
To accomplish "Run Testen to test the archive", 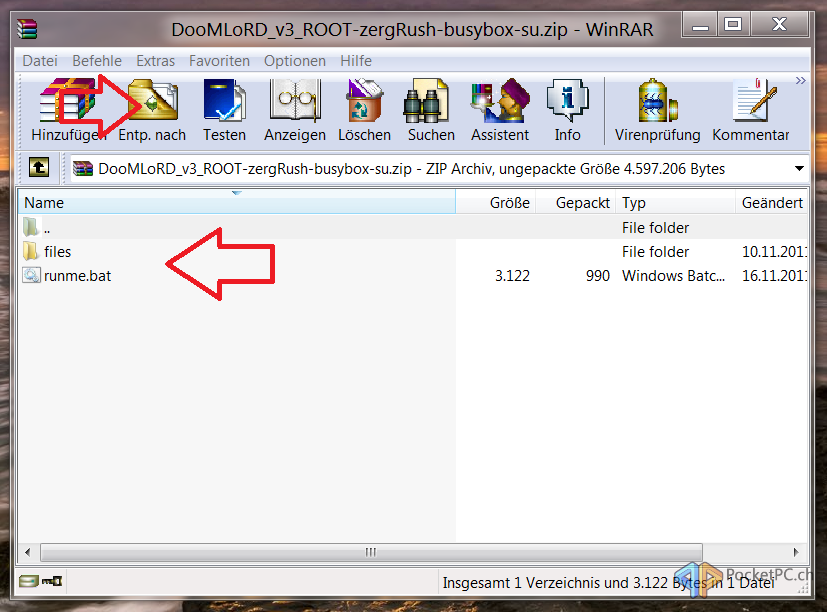I will (224, 110).
